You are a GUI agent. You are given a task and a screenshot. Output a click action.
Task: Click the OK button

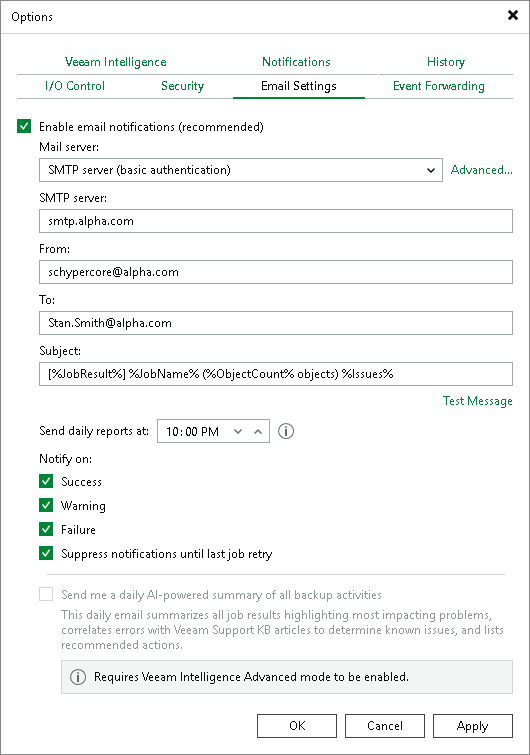coord(297,726)
